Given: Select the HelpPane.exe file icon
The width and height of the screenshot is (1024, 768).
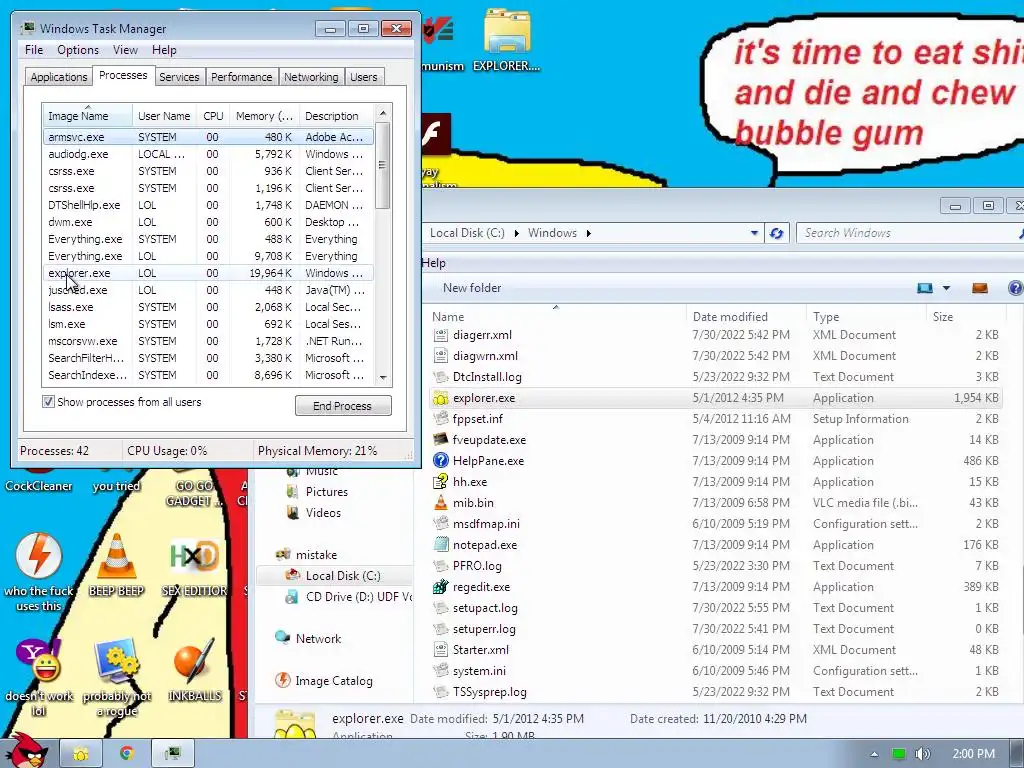Looking at the screenshot, I should point(441,460).
